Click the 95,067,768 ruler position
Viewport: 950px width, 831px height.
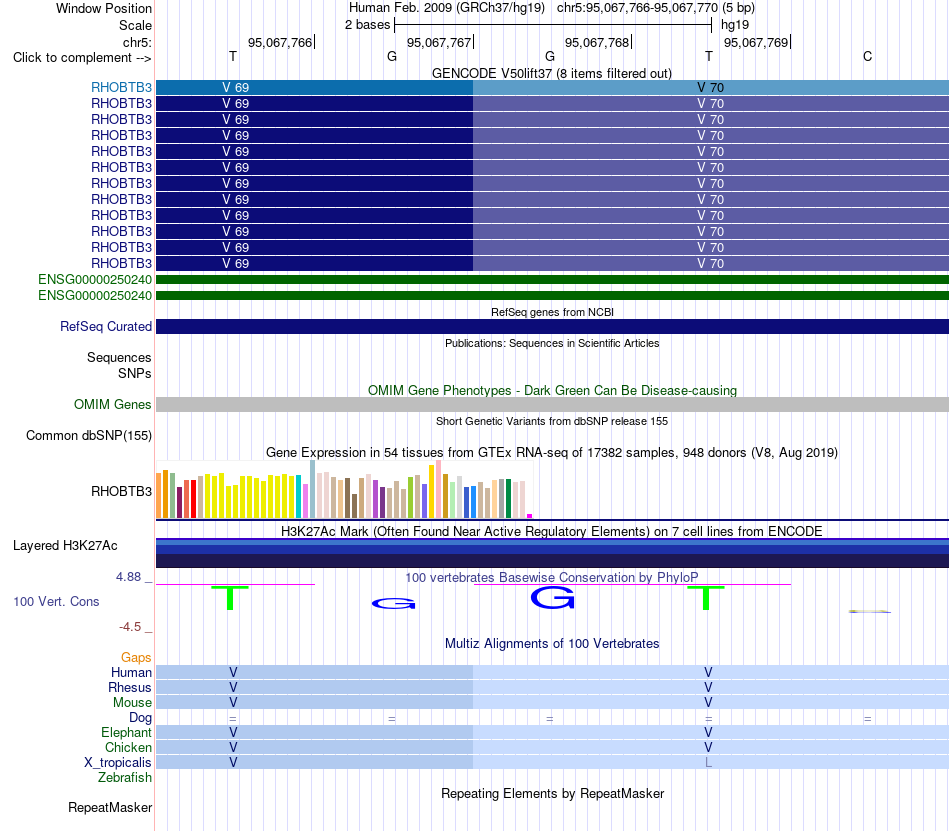[x=597, y=42]
